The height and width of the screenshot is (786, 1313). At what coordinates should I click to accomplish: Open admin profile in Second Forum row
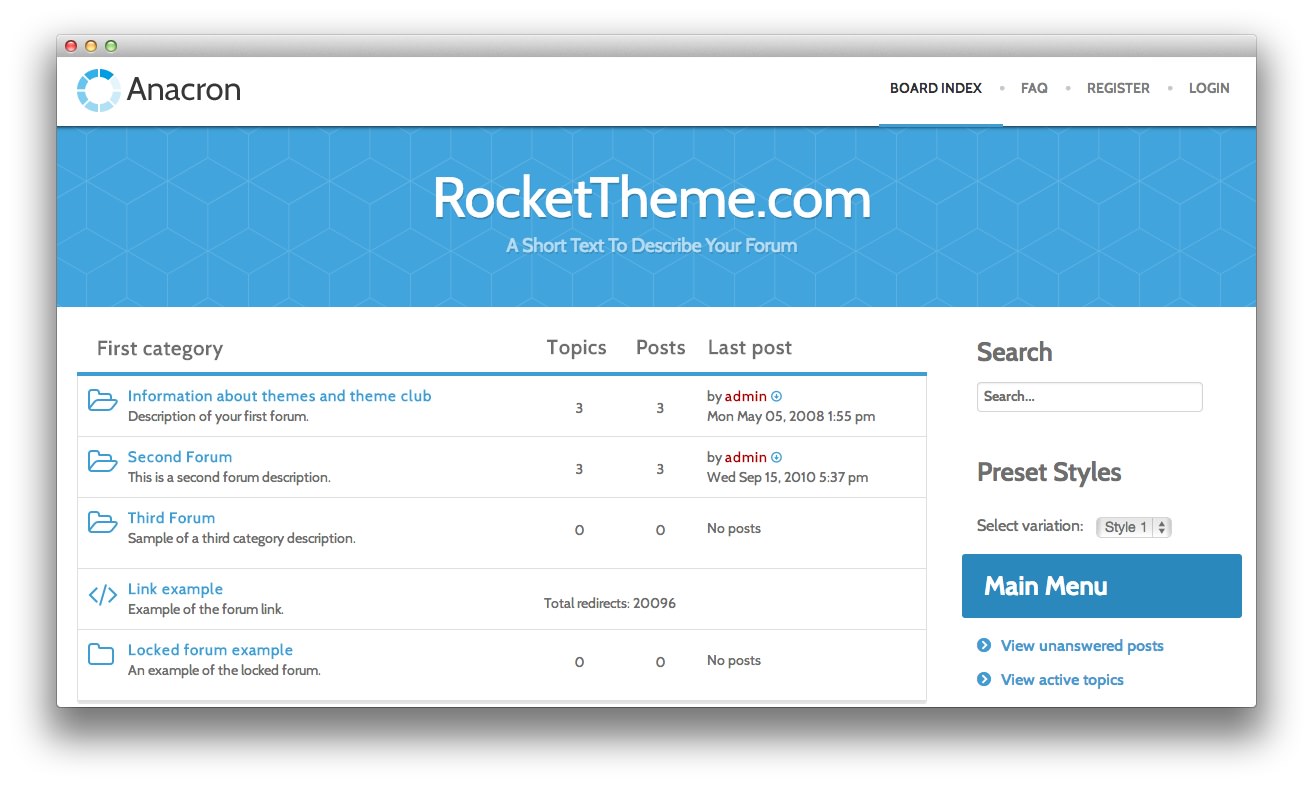(x=746, y=458)
